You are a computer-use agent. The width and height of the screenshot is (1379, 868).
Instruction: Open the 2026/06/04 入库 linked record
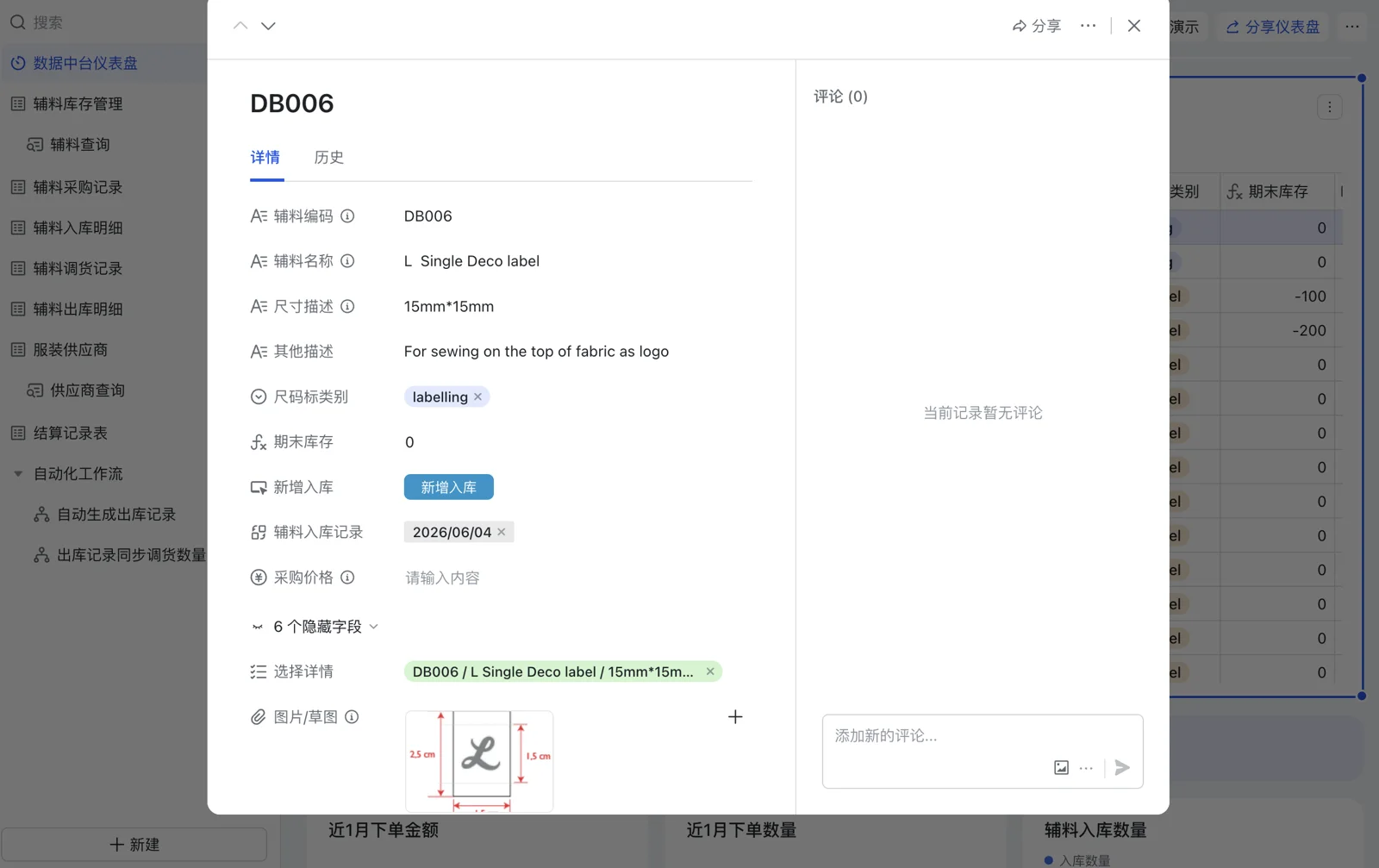point(452,533)
